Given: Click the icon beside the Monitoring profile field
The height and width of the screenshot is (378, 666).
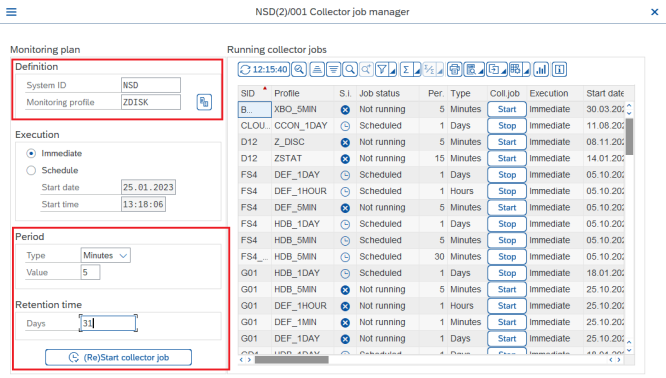Looking at the screenshot, I should tap(204, 102).
